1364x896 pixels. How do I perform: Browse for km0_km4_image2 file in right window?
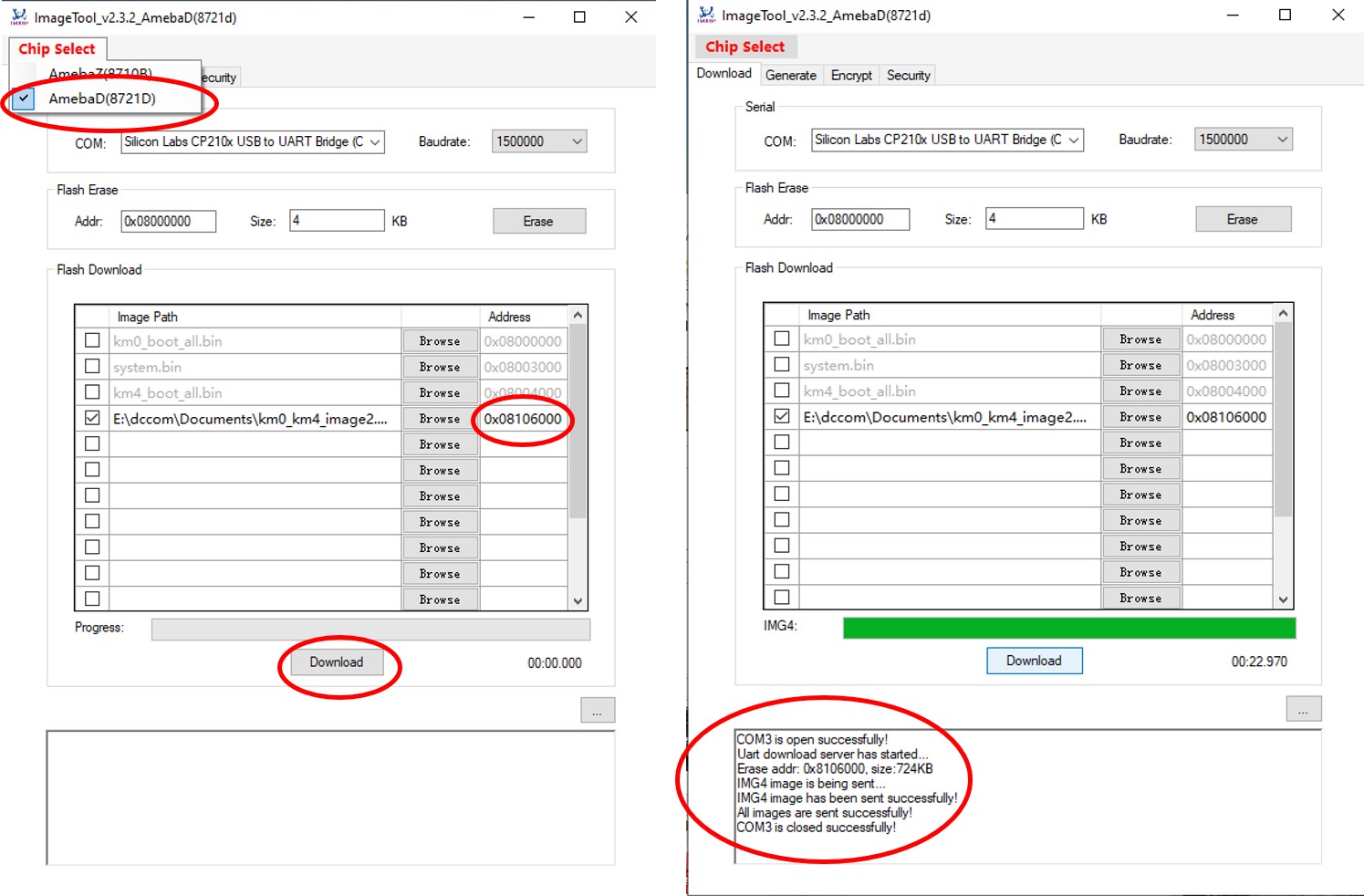tap(1140, 417)
